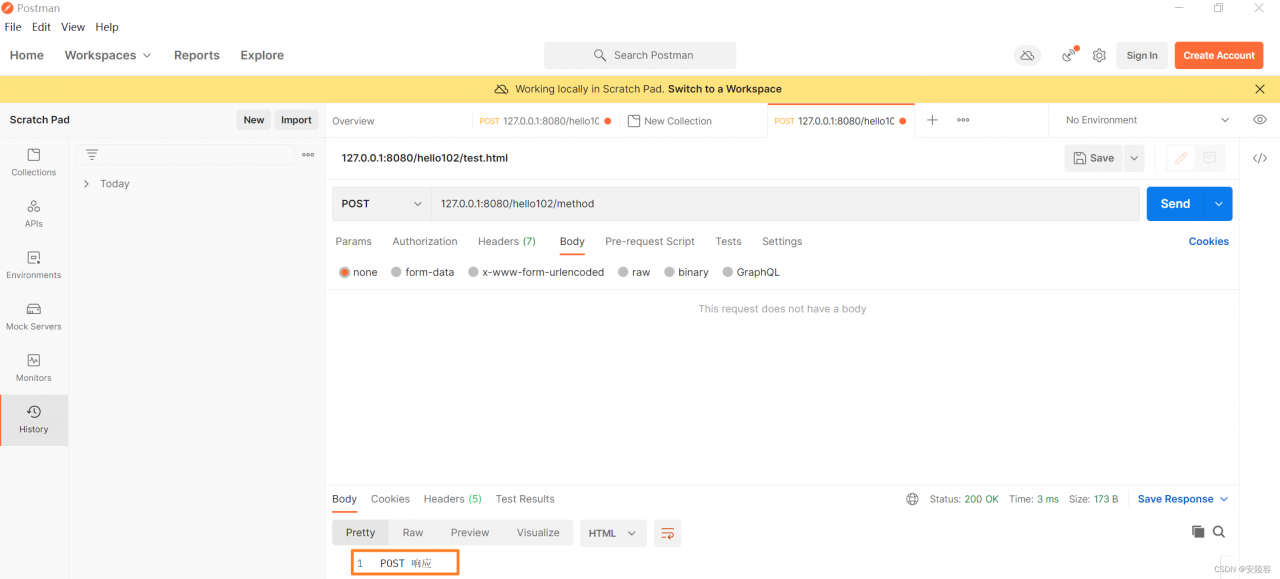Copy the response body with copy icon
The height and width of the screenshot is (579, 1280).
[x=1198, y=532]
